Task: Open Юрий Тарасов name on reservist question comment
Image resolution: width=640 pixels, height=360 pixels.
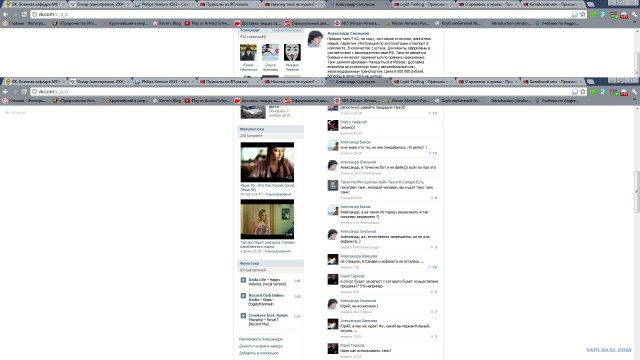Action: 352,276
